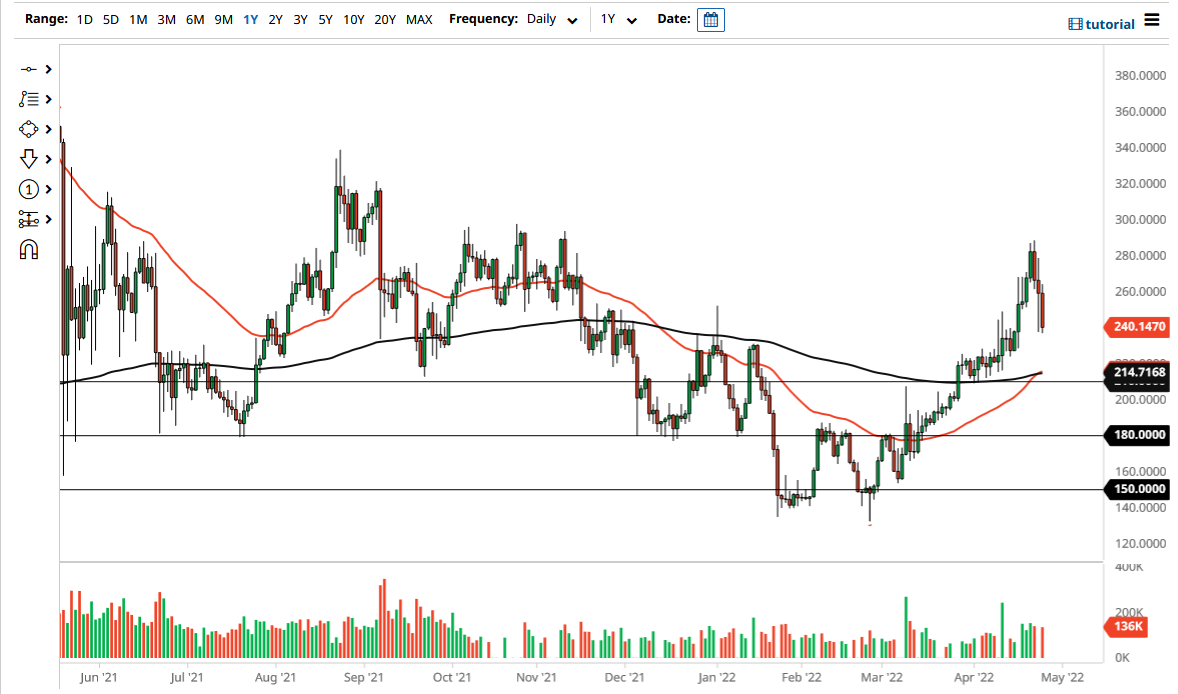This screenshot has height=694, width=1178.
Task: Switch chart range to MAX
Action: pyautogui.click(x=419, y=18)
